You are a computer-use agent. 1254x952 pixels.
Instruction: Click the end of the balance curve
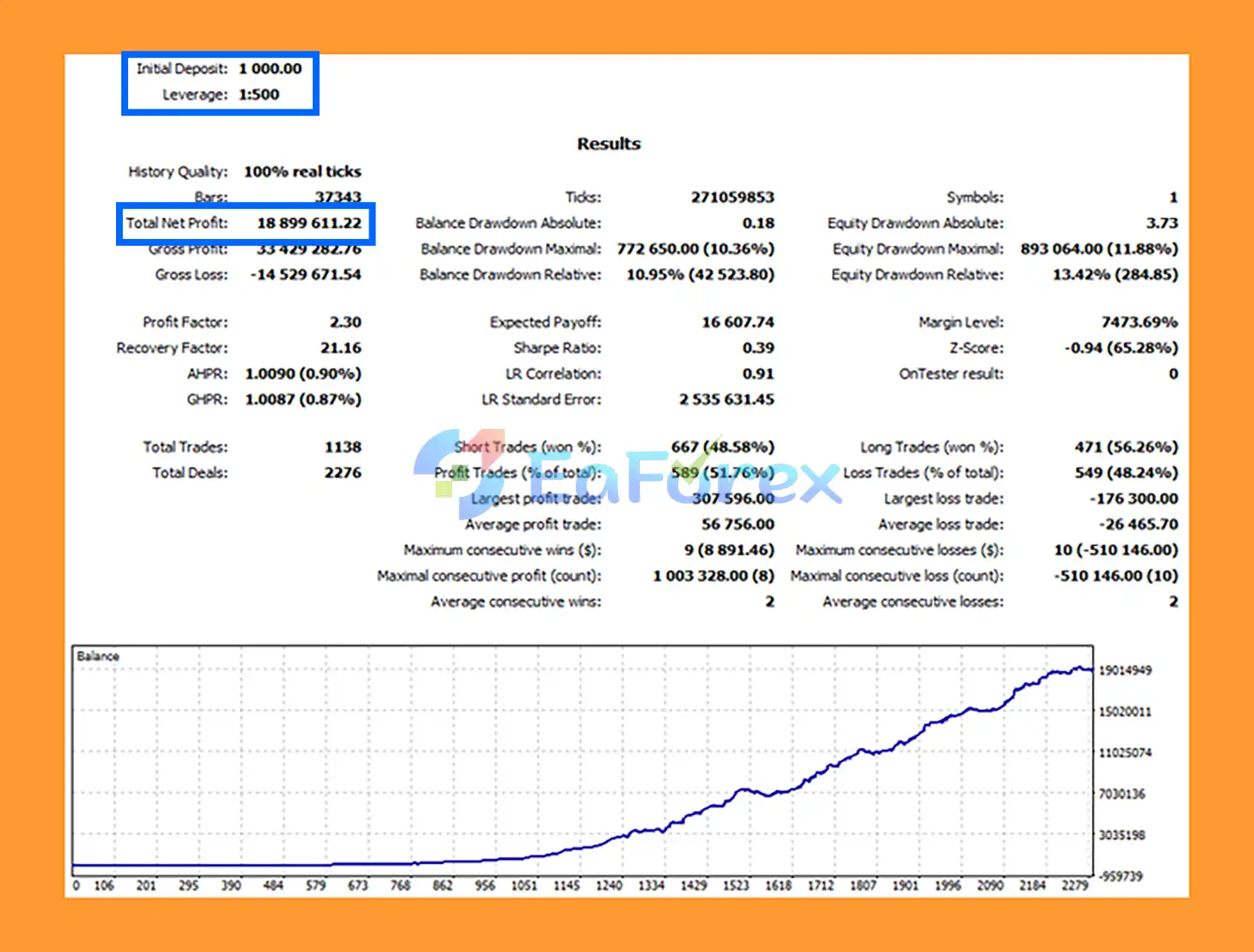coord(1090,669)
